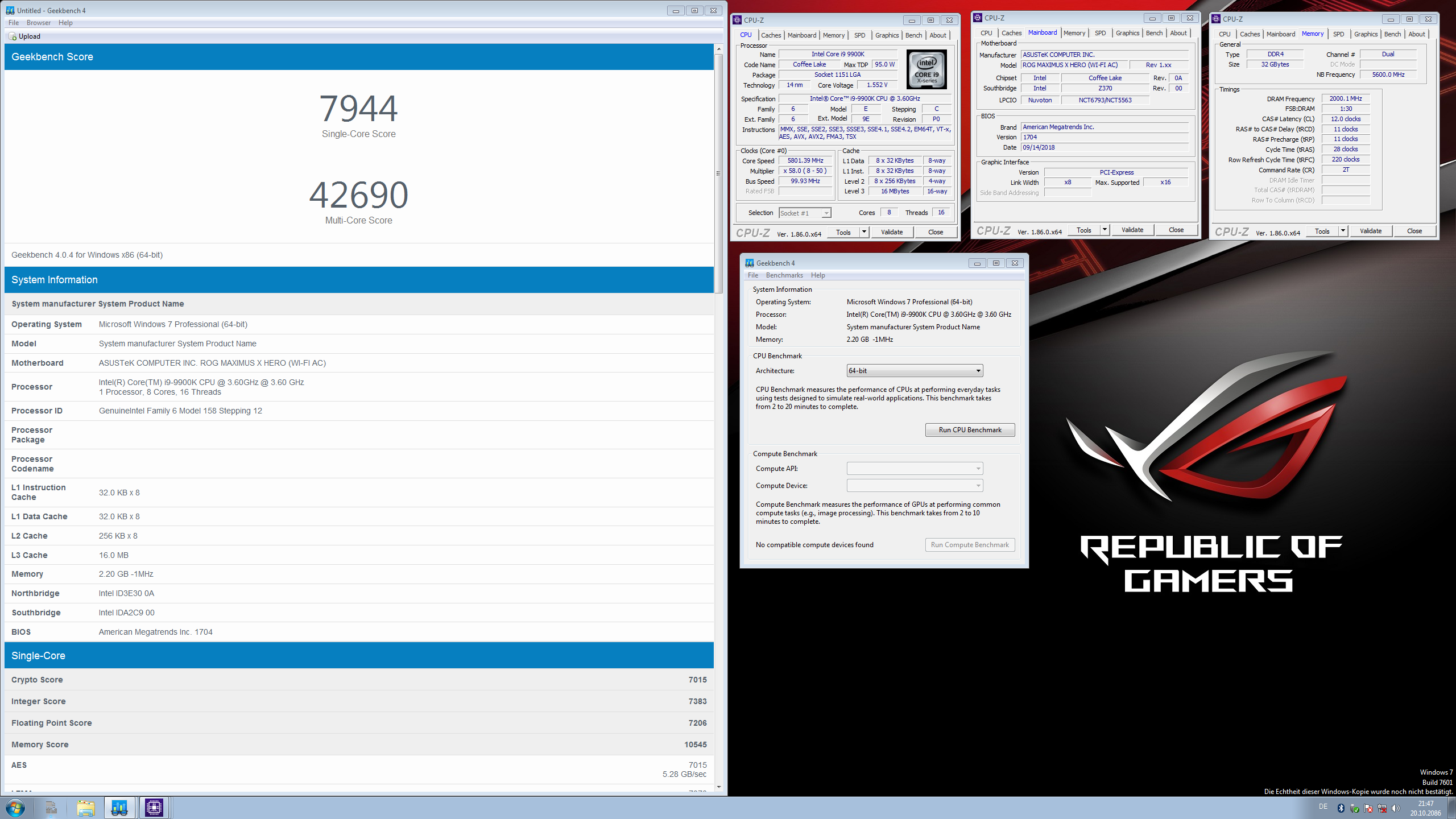1456x819 pixels.
Task: Click the Crypto Score row value 7015
Action: pyautogui.click(x=697, y=680)
